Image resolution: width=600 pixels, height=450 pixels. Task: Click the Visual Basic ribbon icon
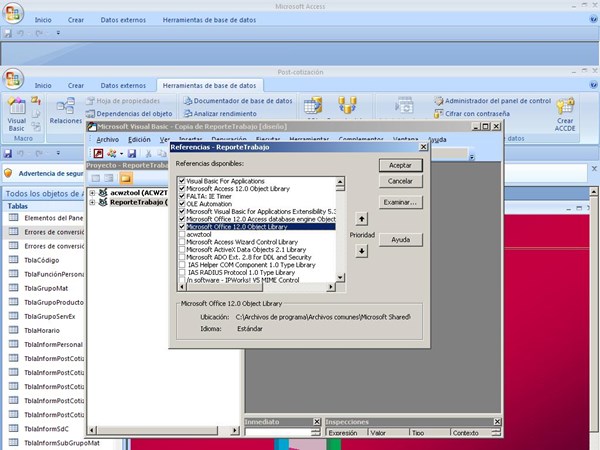(x=17, y=109)
